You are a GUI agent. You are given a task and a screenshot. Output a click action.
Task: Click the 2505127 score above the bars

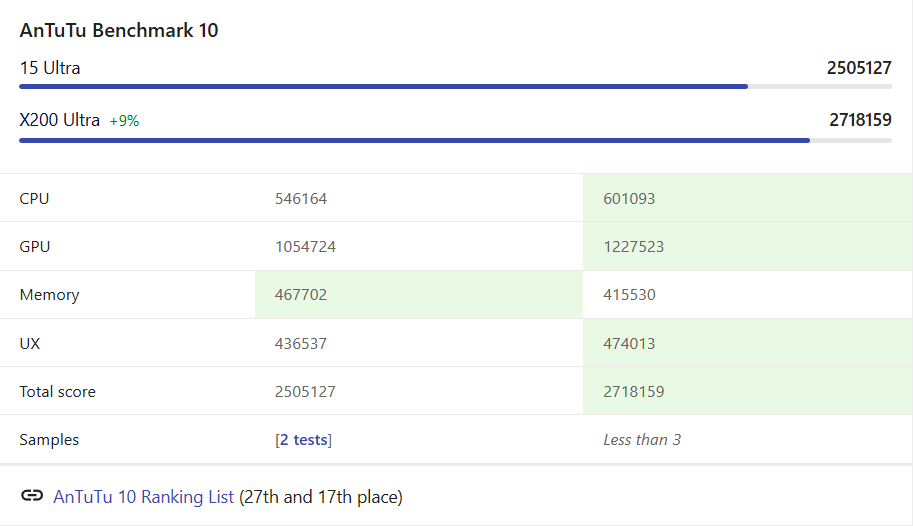(859, 69)
